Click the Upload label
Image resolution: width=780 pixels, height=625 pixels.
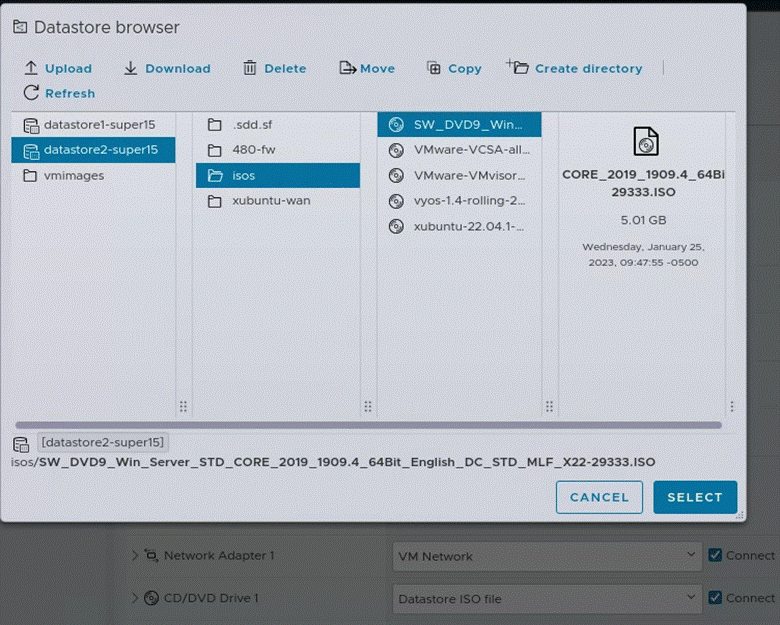tap(69, 69)
